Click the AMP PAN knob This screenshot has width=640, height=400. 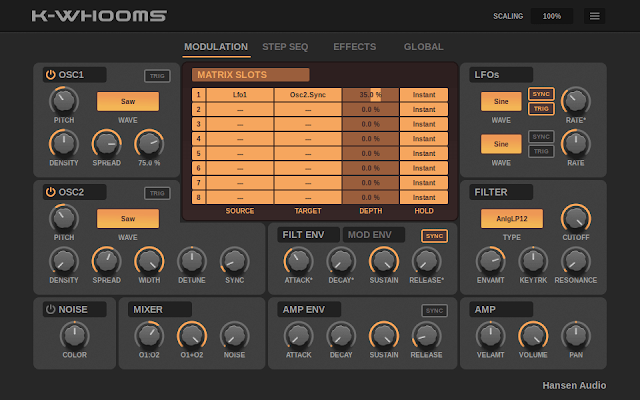[x=576, y=336]
